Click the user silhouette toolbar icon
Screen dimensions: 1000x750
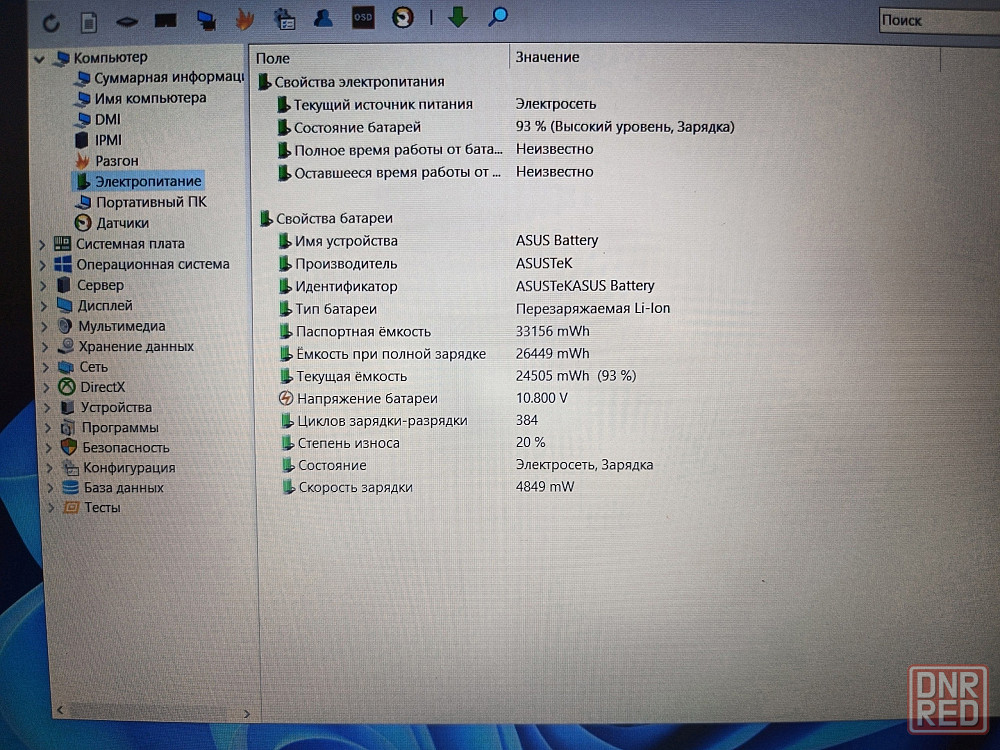[323, 17]
